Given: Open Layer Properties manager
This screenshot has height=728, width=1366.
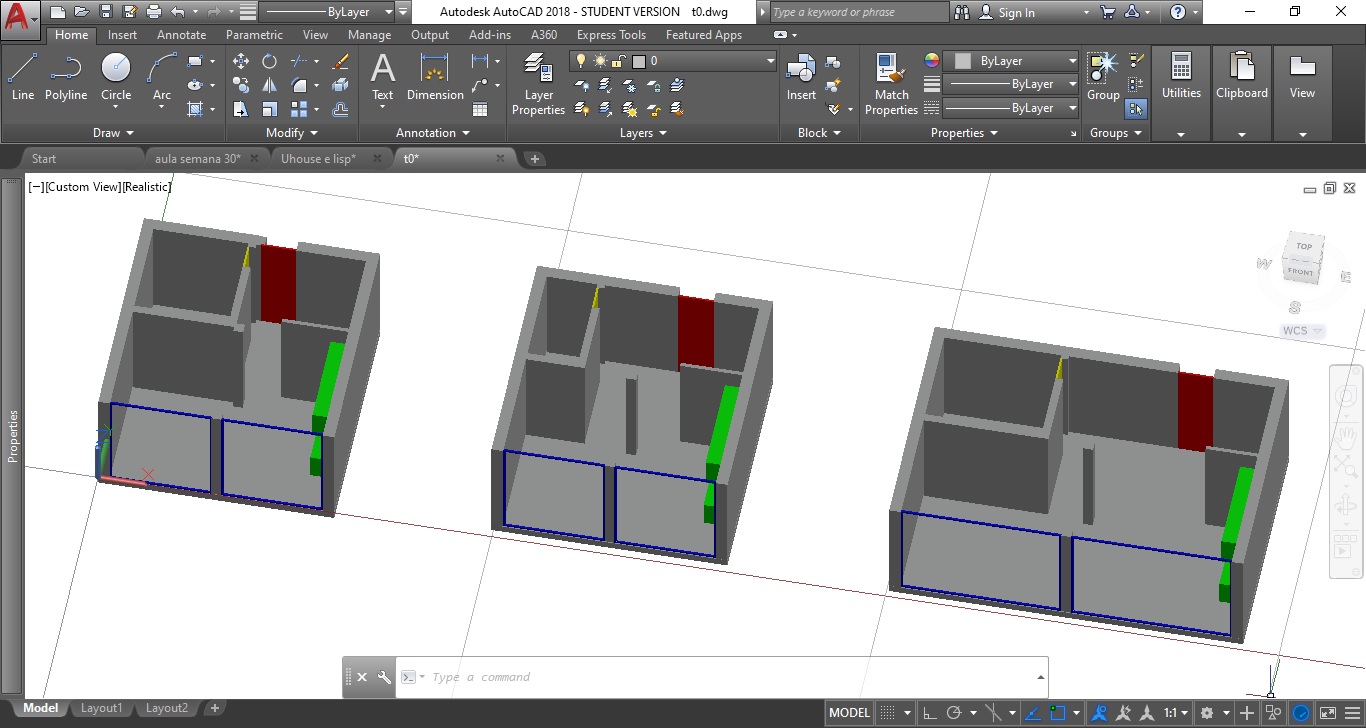Looking at the screenshot, I should click(x=539, y=84).
